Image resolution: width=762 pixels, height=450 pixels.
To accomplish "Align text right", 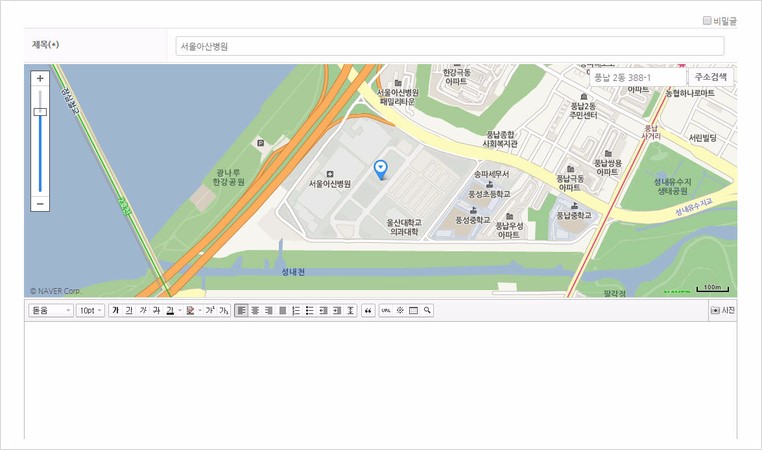I will pyautogui.click(x=268, y=311).
